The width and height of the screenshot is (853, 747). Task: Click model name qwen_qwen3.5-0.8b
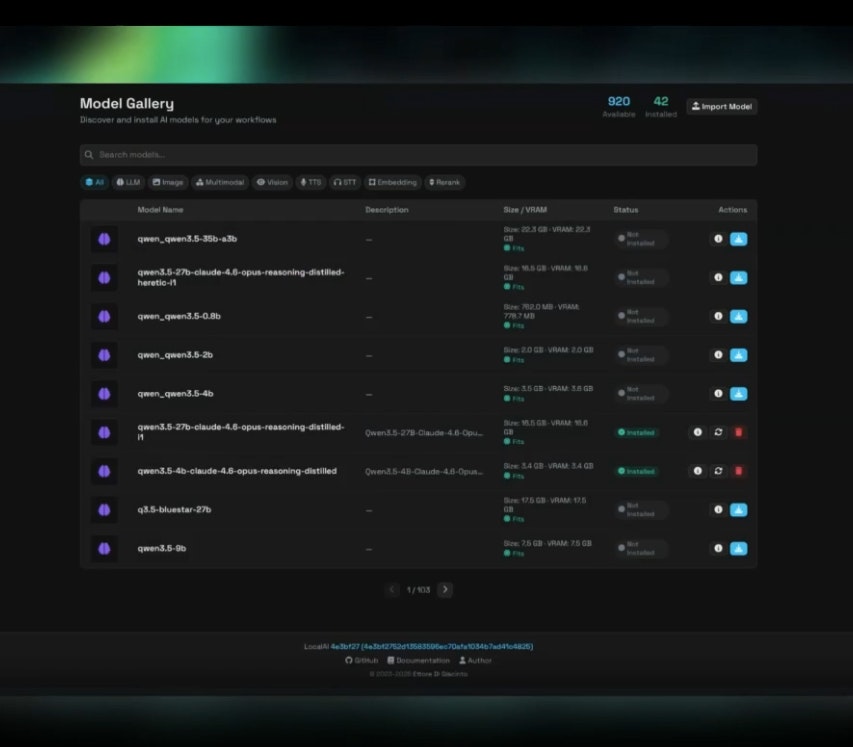click(179, 316)
